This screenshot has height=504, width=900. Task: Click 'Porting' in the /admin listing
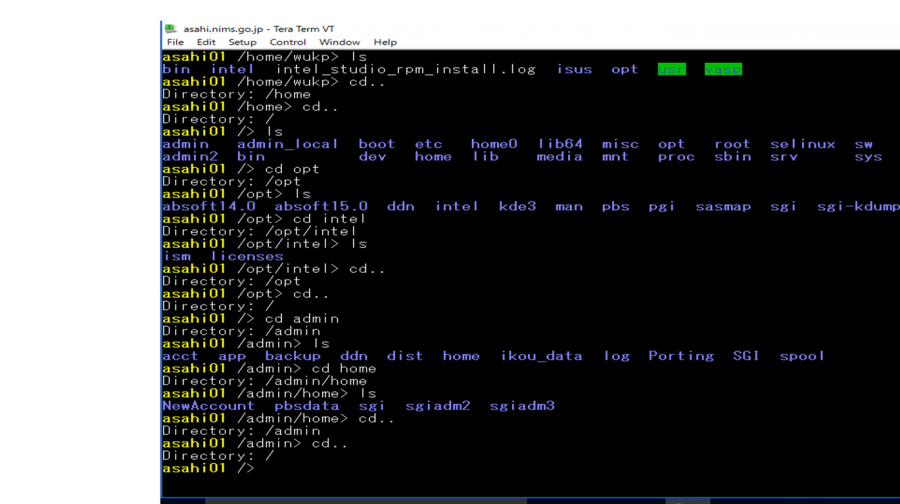681,356
